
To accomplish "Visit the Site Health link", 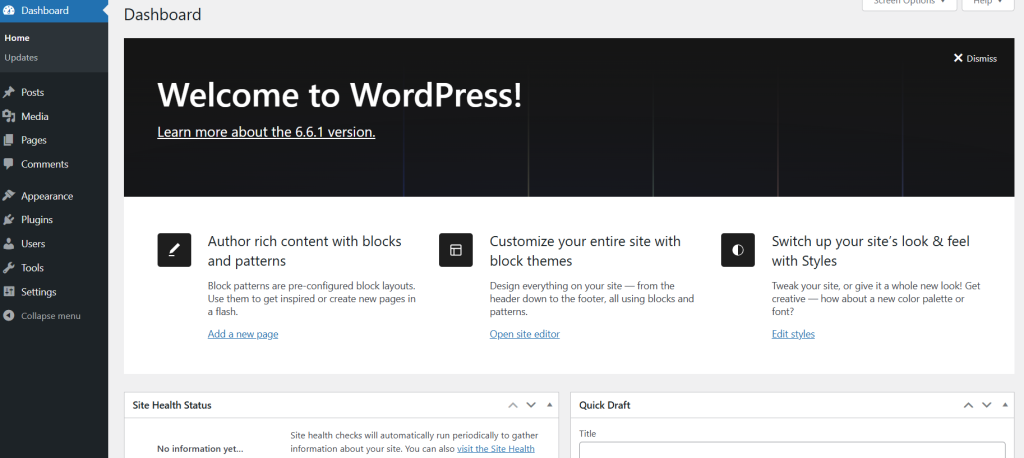I will tap(496, 448).
